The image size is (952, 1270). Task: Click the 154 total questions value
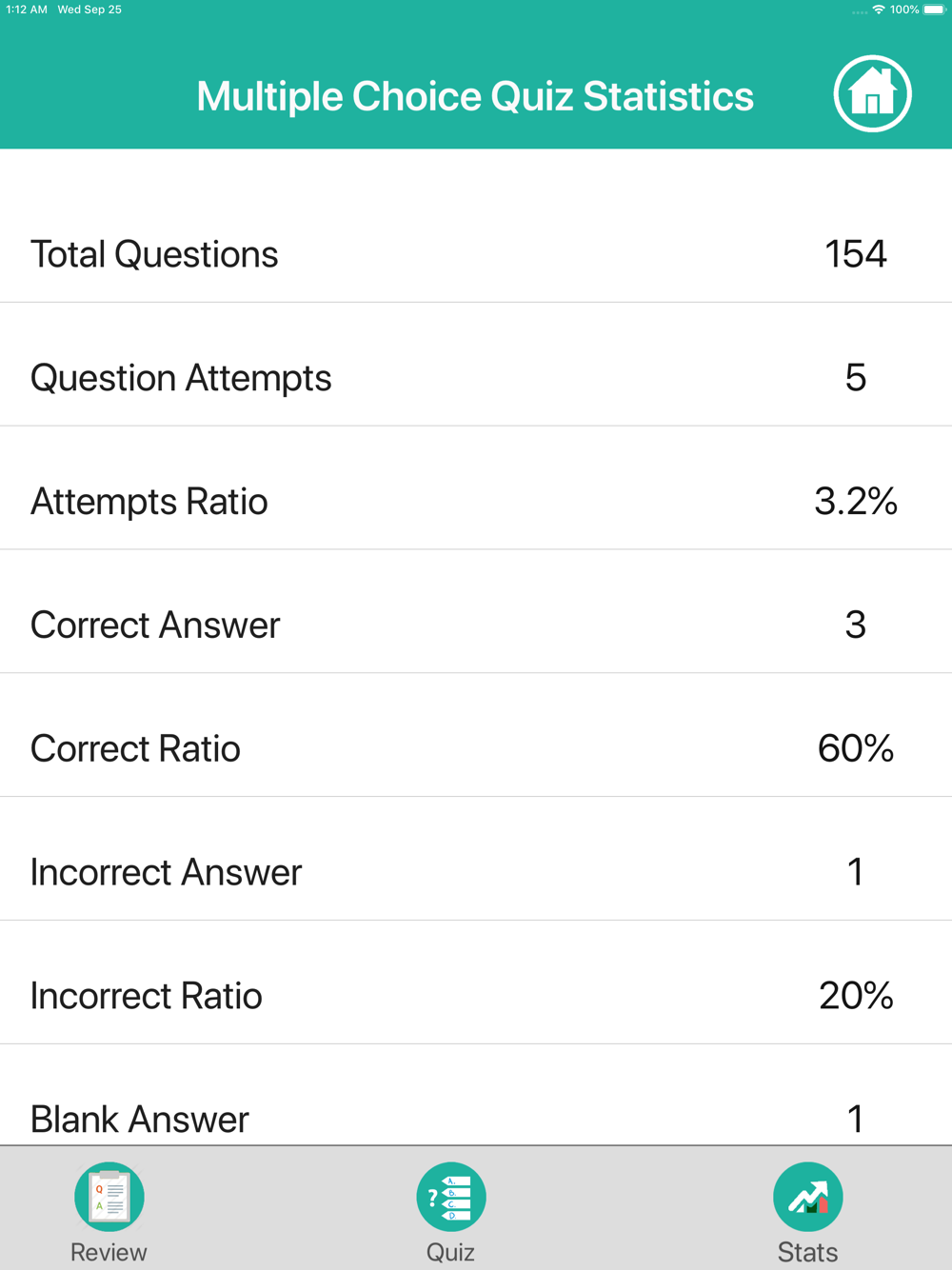pyautogui.click(x=855, y=254)
